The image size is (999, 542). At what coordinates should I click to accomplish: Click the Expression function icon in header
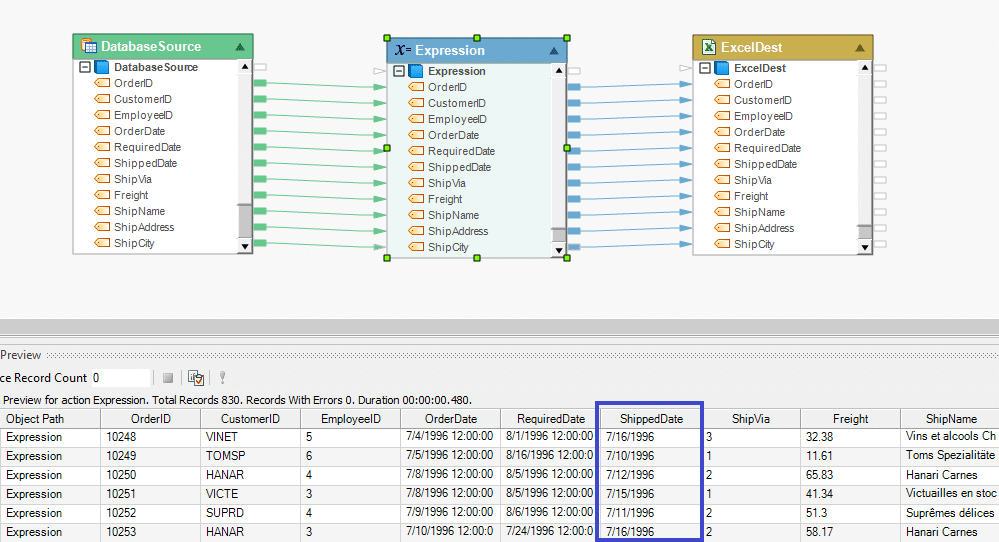coord(402,50)
